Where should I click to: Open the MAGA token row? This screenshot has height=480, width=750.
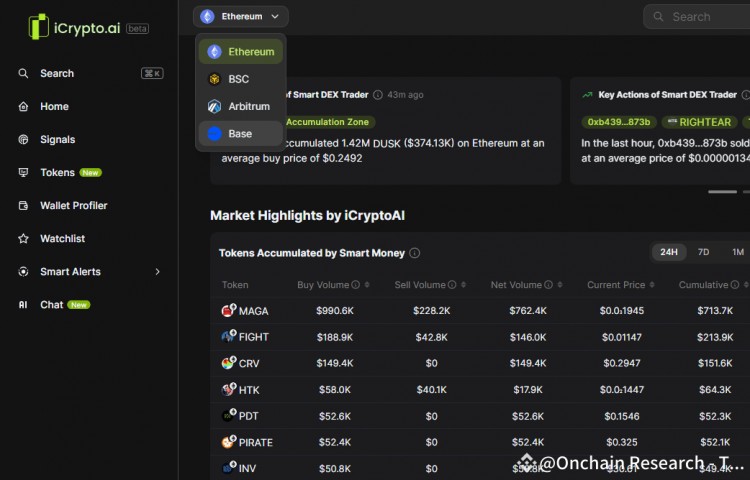480,311
